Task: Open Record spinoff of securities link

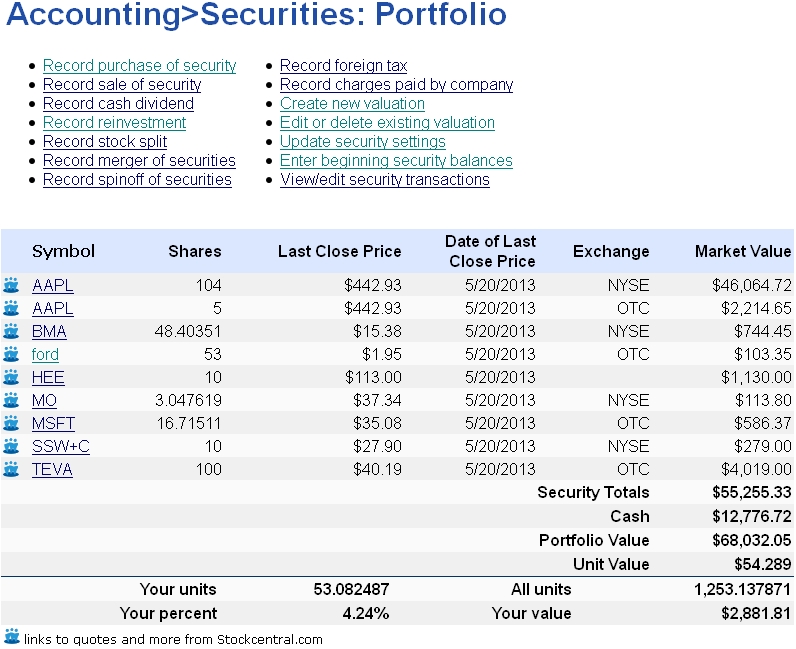Action: coord(137,180)
